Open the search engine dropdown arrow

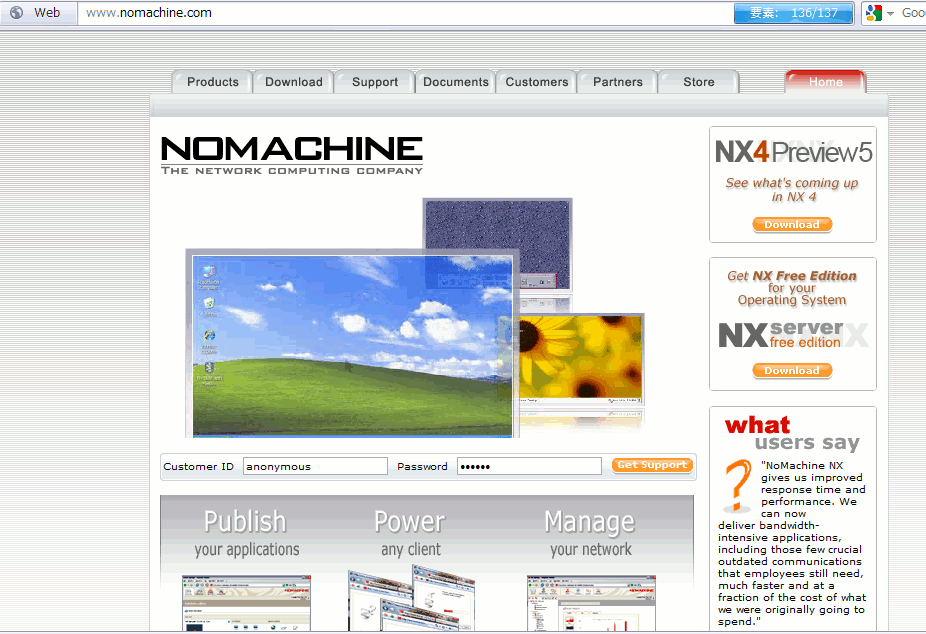(891, 14)
